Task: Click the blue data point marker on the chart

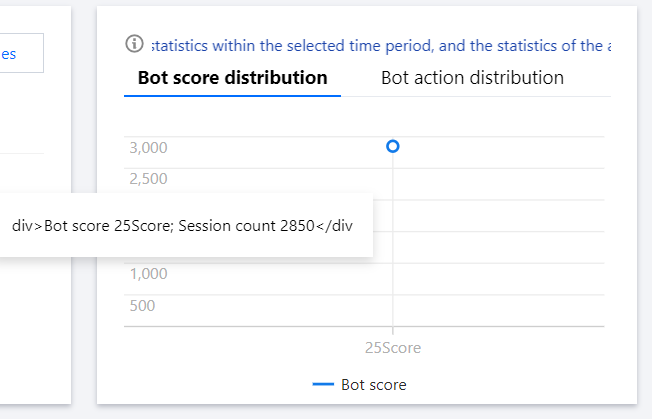Action: pyautogui.click(x=393, y=146)
